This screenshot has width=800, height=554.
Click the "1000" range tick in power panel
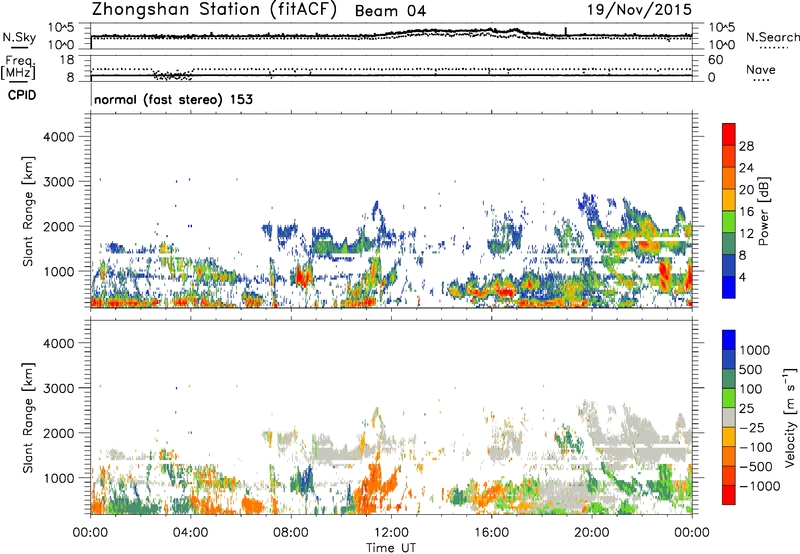point(59,271)
